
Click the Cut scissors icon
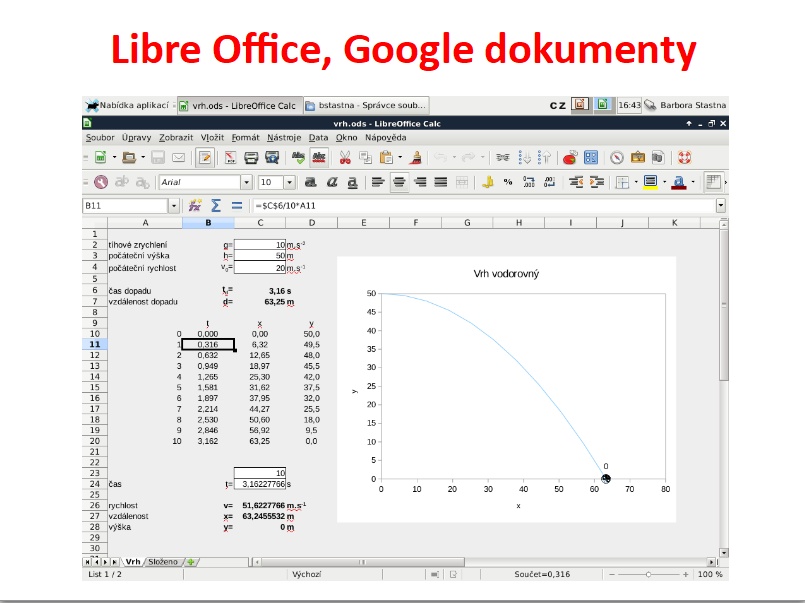pyautogui.click(x=344, y=158)
